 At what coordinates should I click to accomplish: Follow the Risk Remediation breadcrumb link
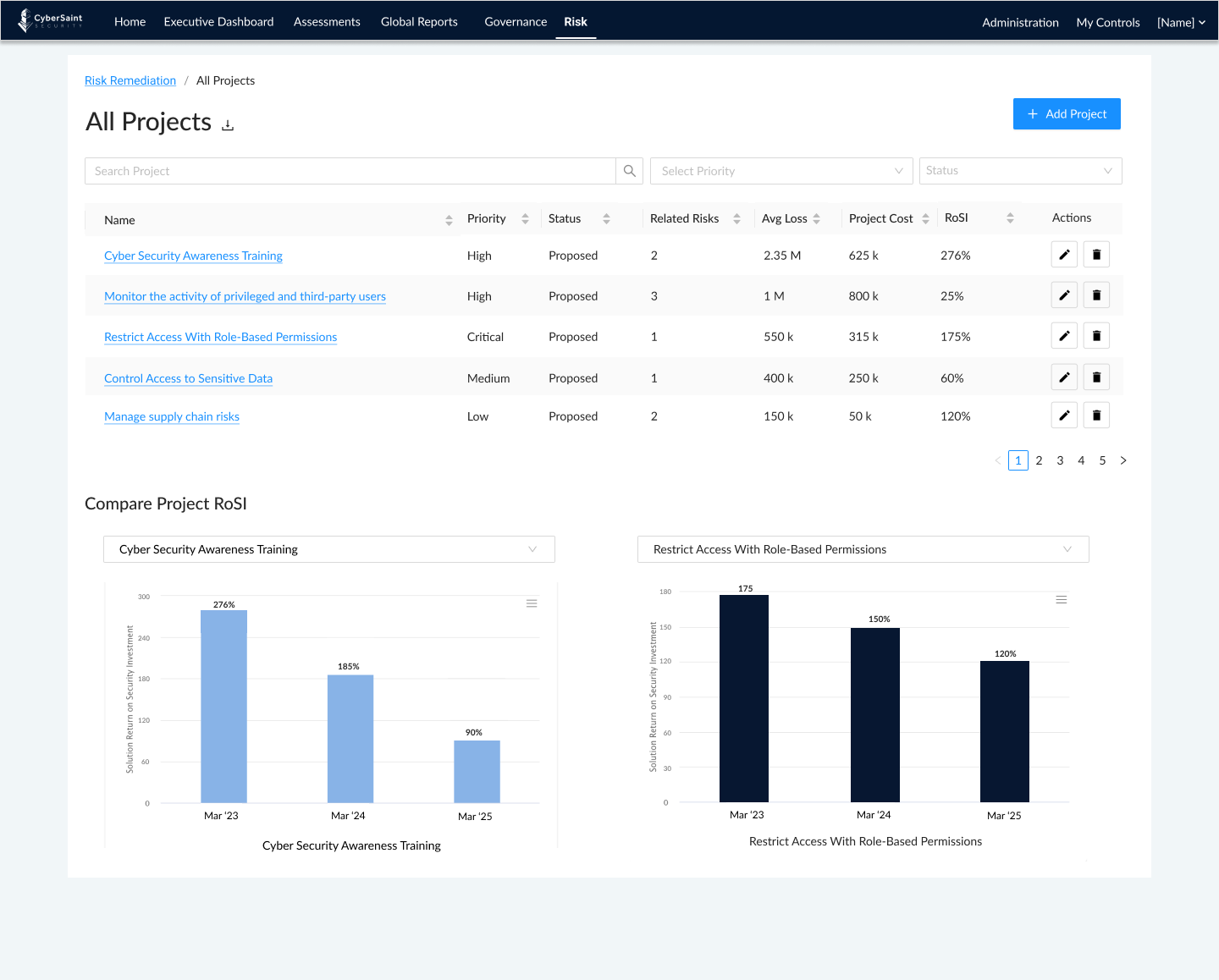pos(130,80)
